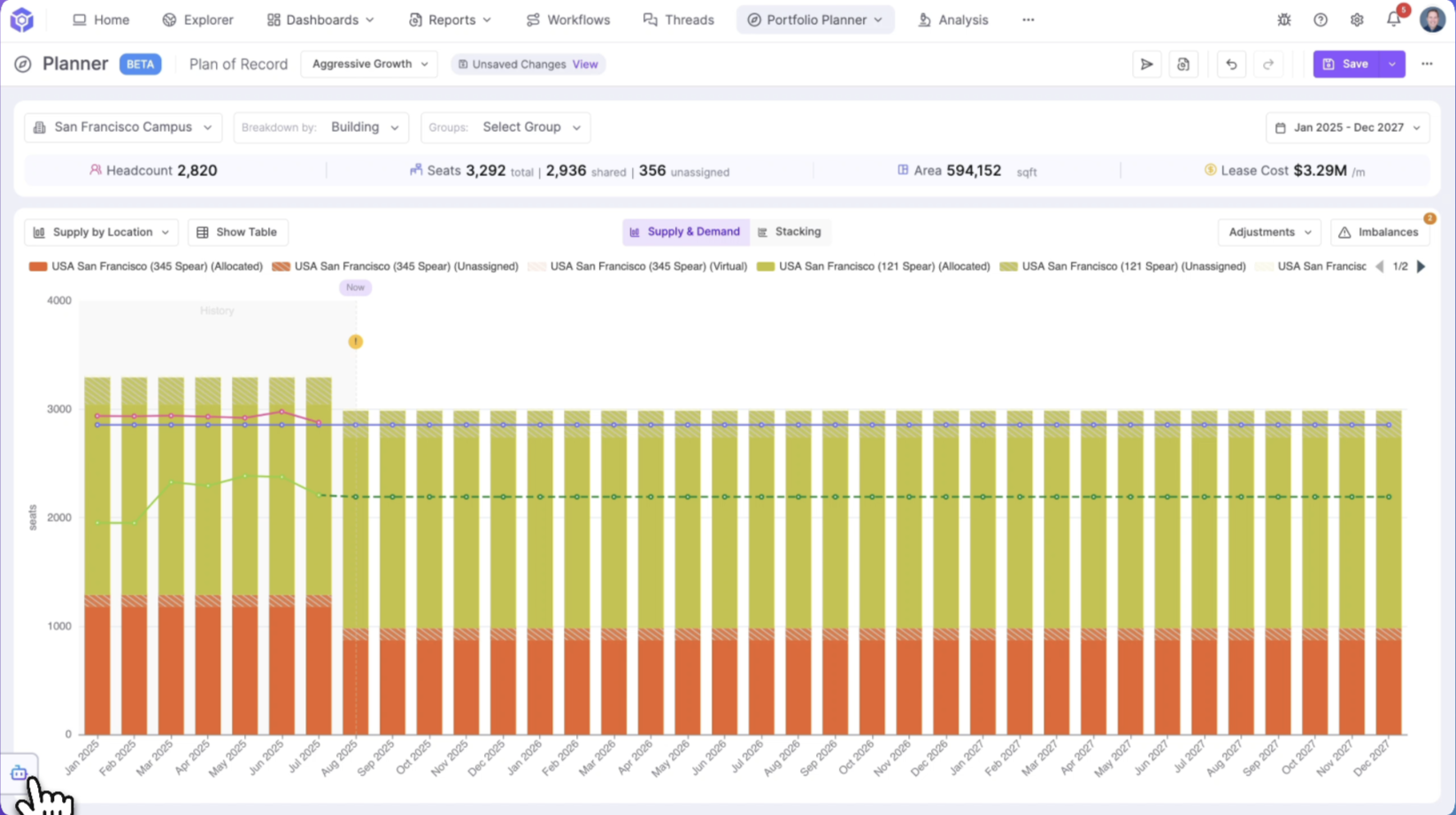Open the Portfolio Planner menu

point(815,19)
